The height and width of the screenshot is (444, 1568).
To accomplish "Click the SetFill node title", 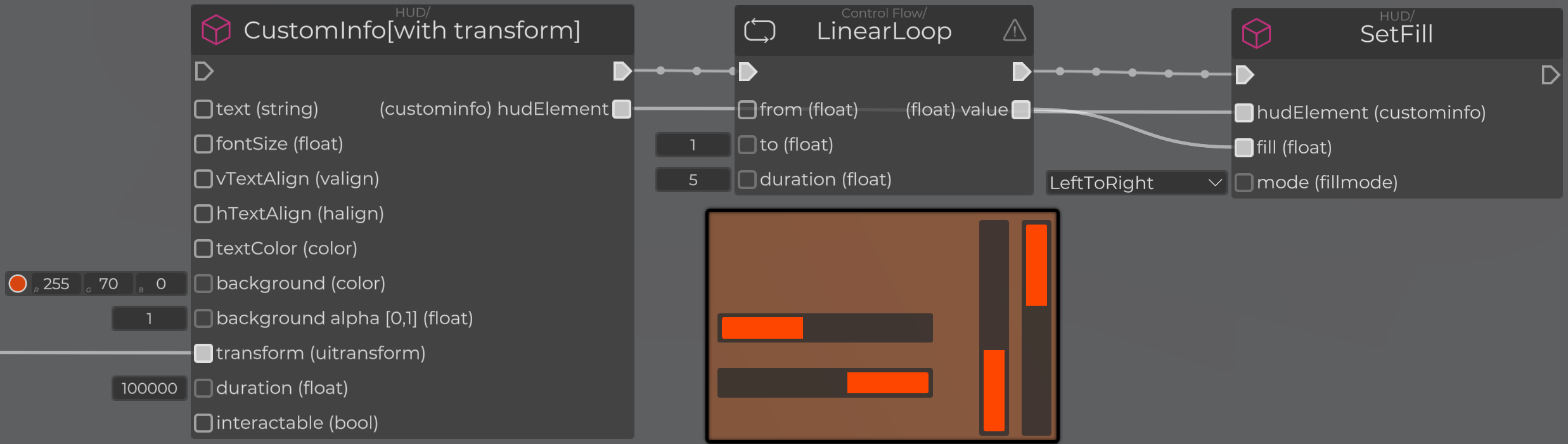I will coord(1396,34).
